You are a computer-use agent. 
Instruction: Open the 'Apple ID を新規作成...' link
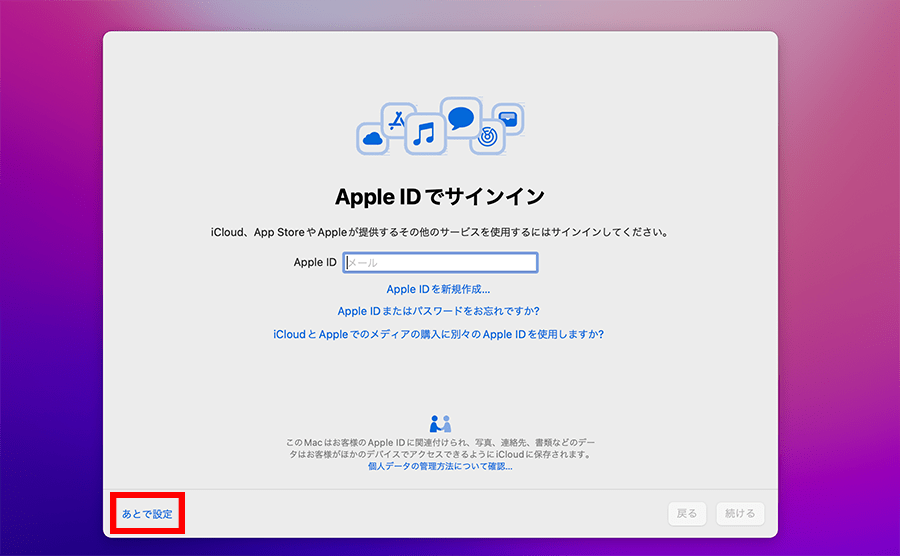click(x=438, y=289)
